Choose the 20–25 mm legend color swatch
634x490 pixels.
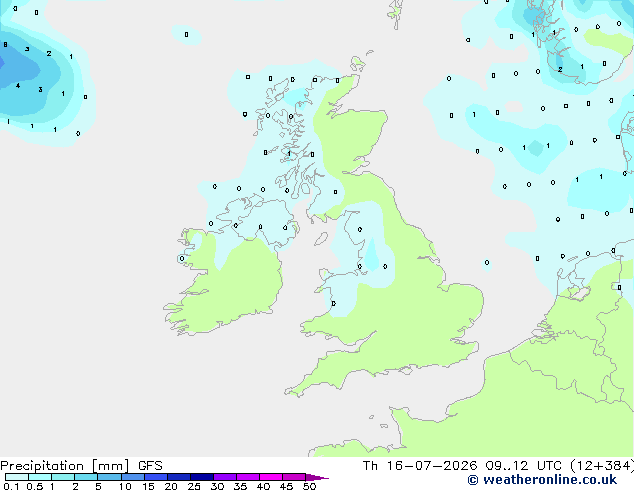[178, 477]
